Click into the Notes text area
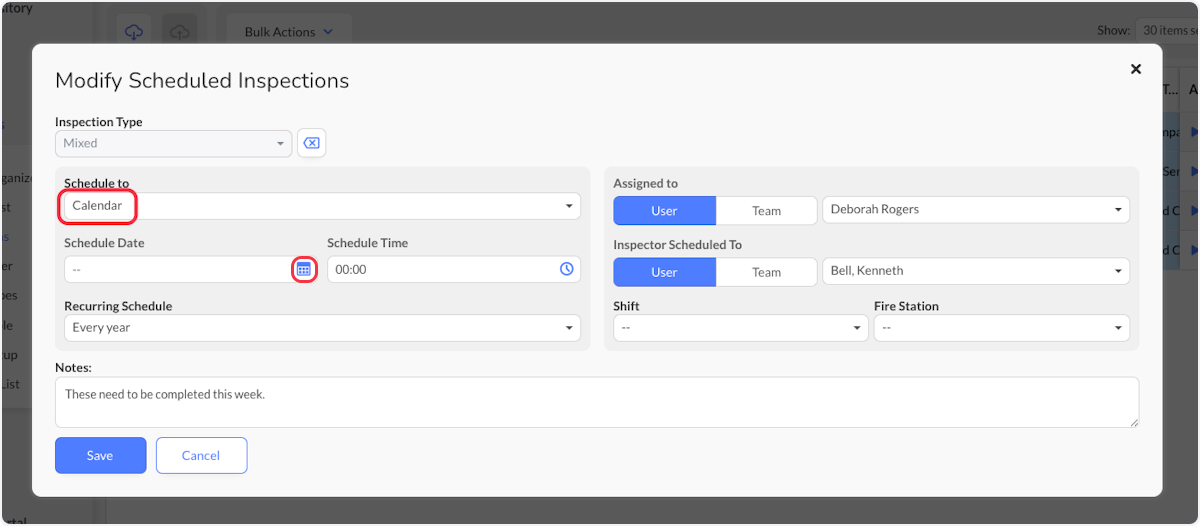This screenshot has width=1200, height=526. click(x=597, y=402)
